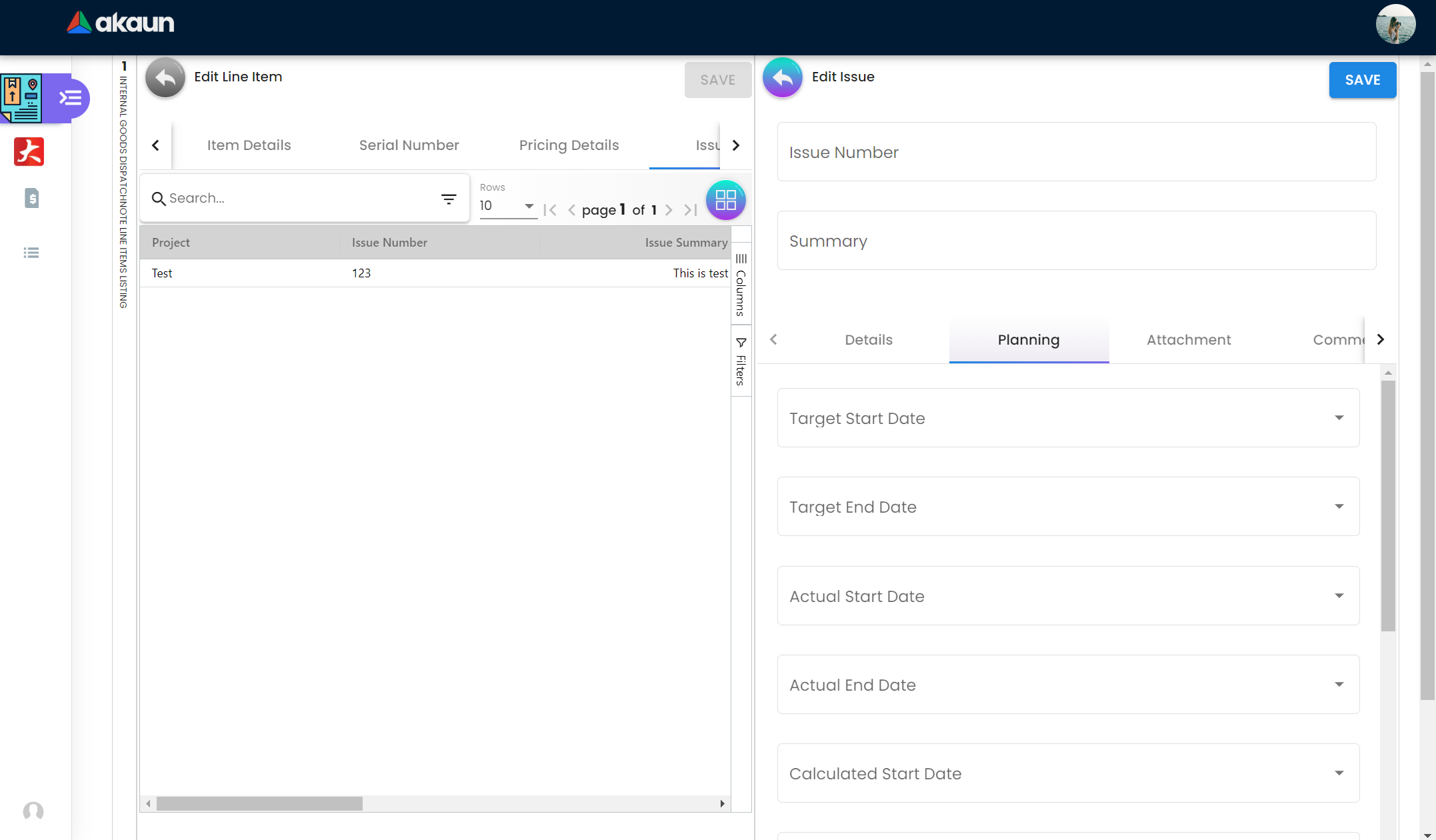Open the Filters side panel
The image size is (1436, 840).
click(741, 361)
